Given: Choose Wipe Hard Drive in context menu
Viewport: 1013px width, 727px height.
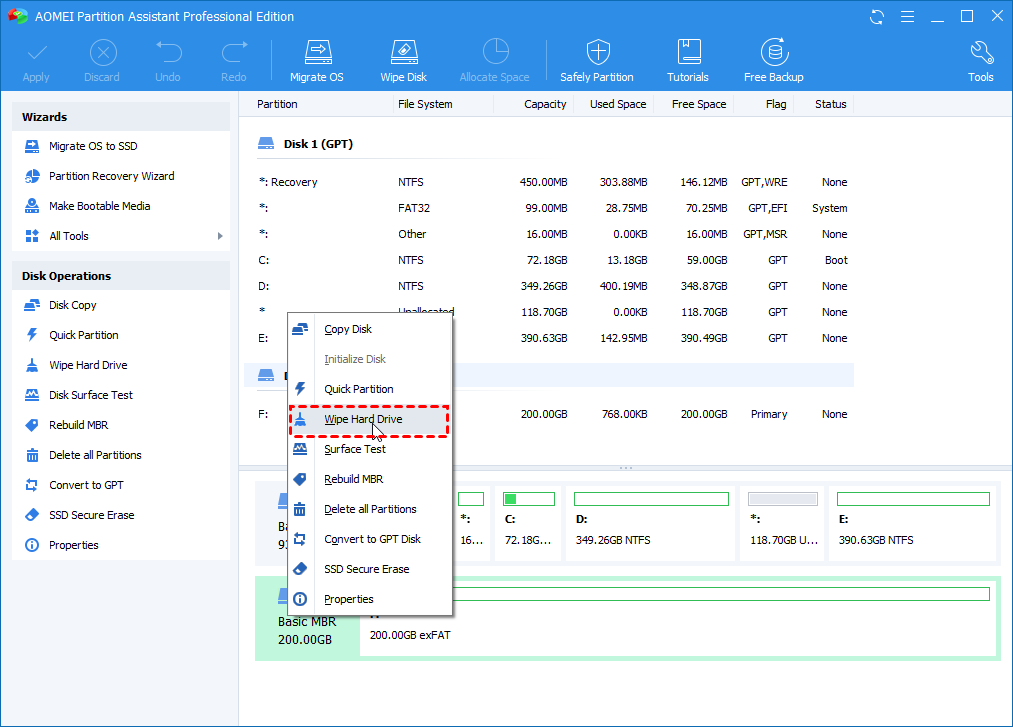Looking at the screenshot, I should pos(363,420).
